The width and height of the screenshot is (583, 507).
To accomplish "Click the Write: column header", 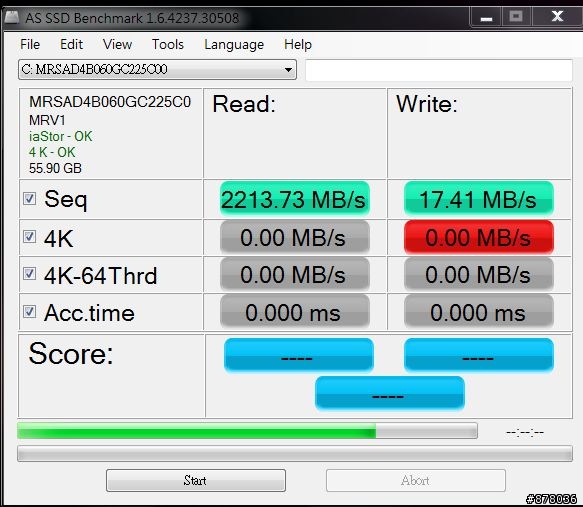I will (x=427, y=104).
